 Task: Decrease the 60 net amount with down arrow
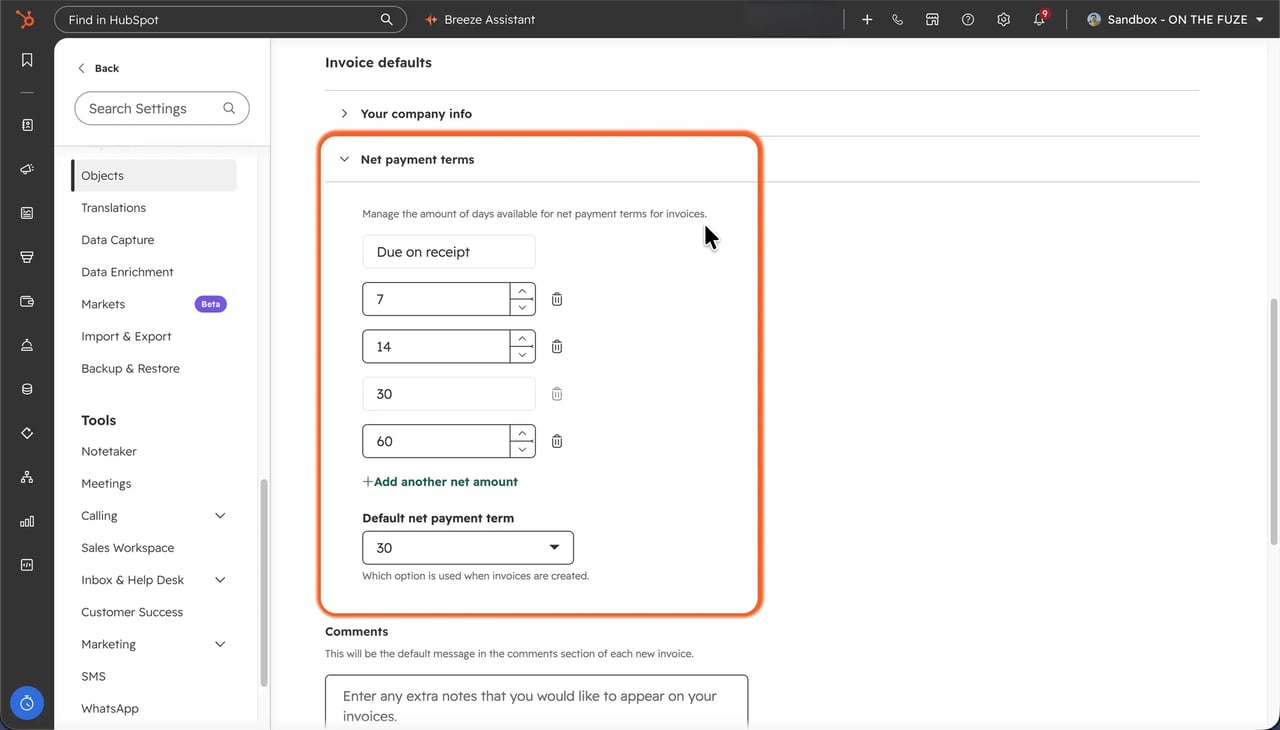[x=522, y=449]
